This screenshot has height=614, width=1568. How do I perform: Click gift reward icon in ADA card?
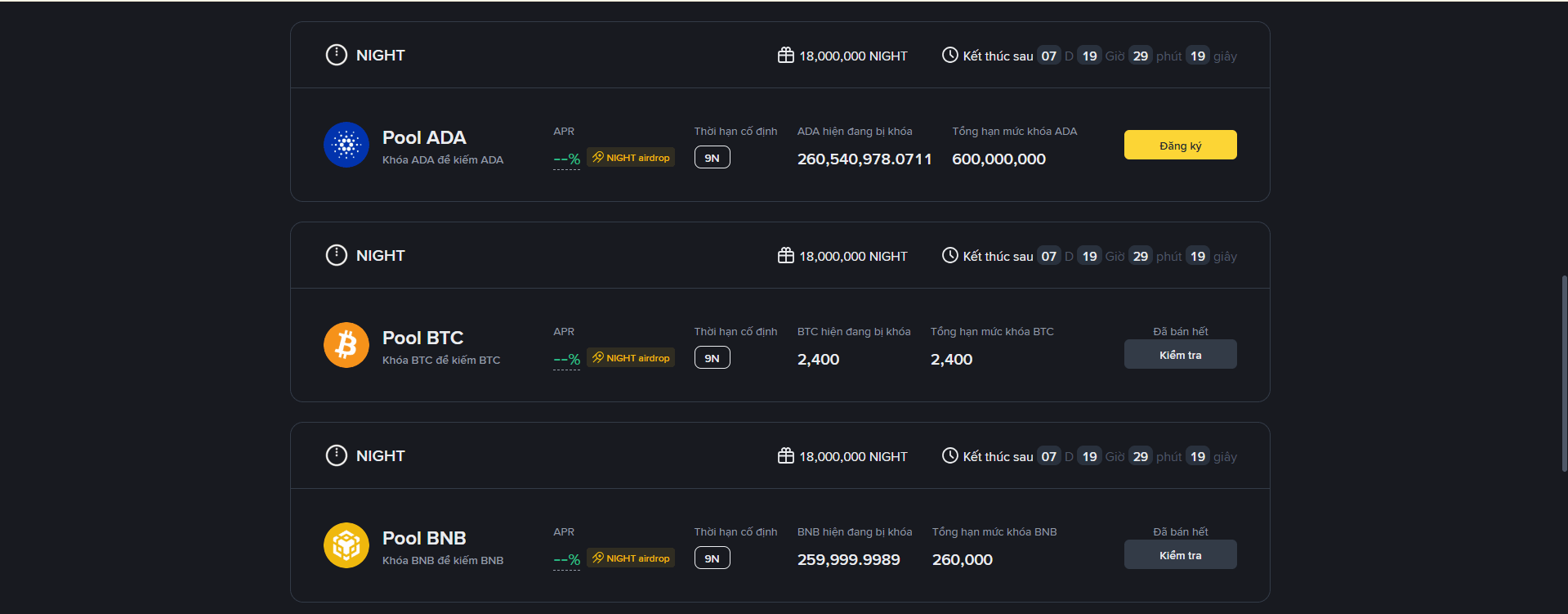point(786,56)
